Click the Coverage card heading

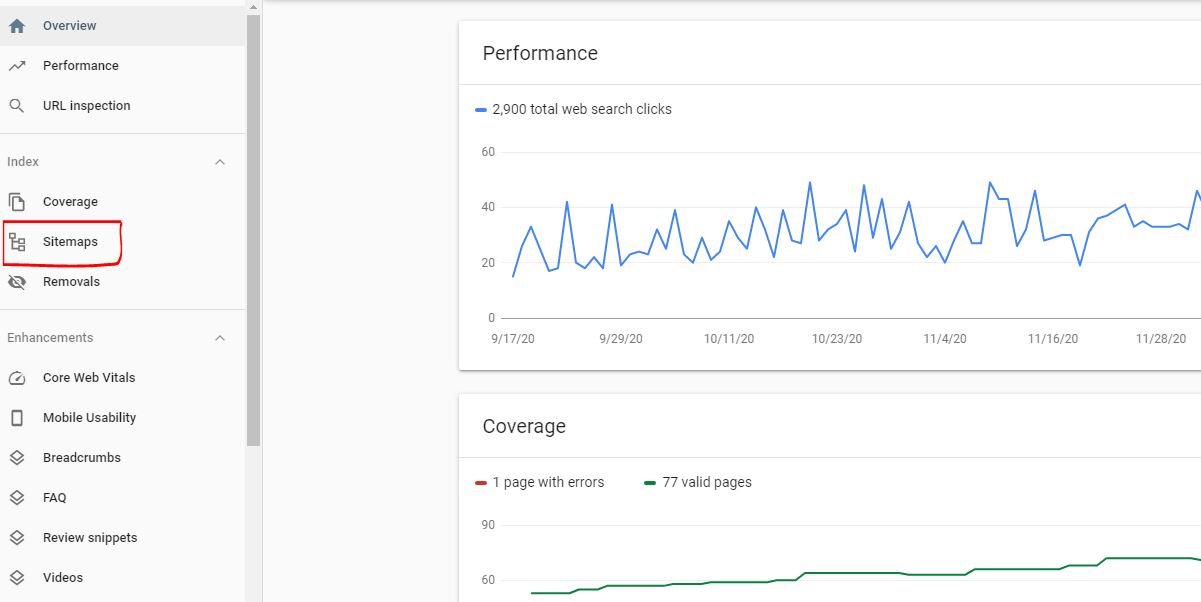point(524,426)
